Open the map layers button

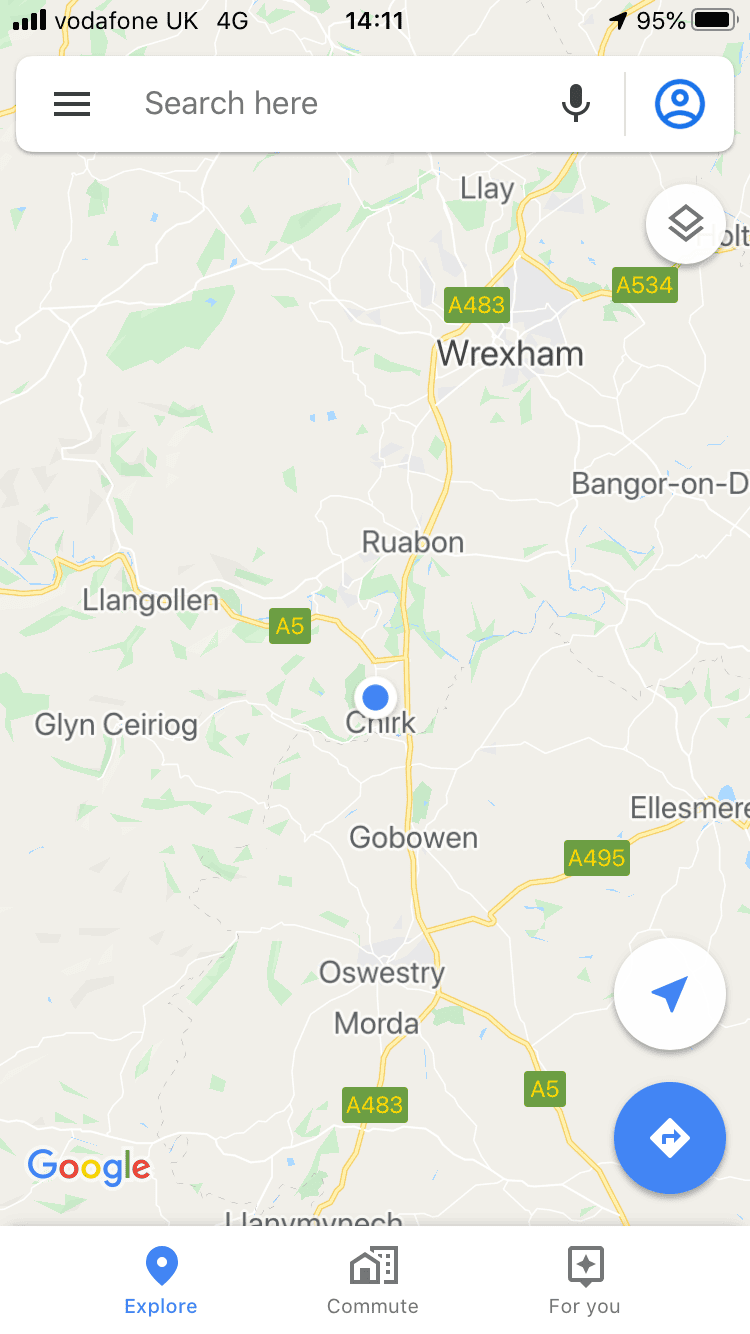pyautogui.click(x=686, y=224)
